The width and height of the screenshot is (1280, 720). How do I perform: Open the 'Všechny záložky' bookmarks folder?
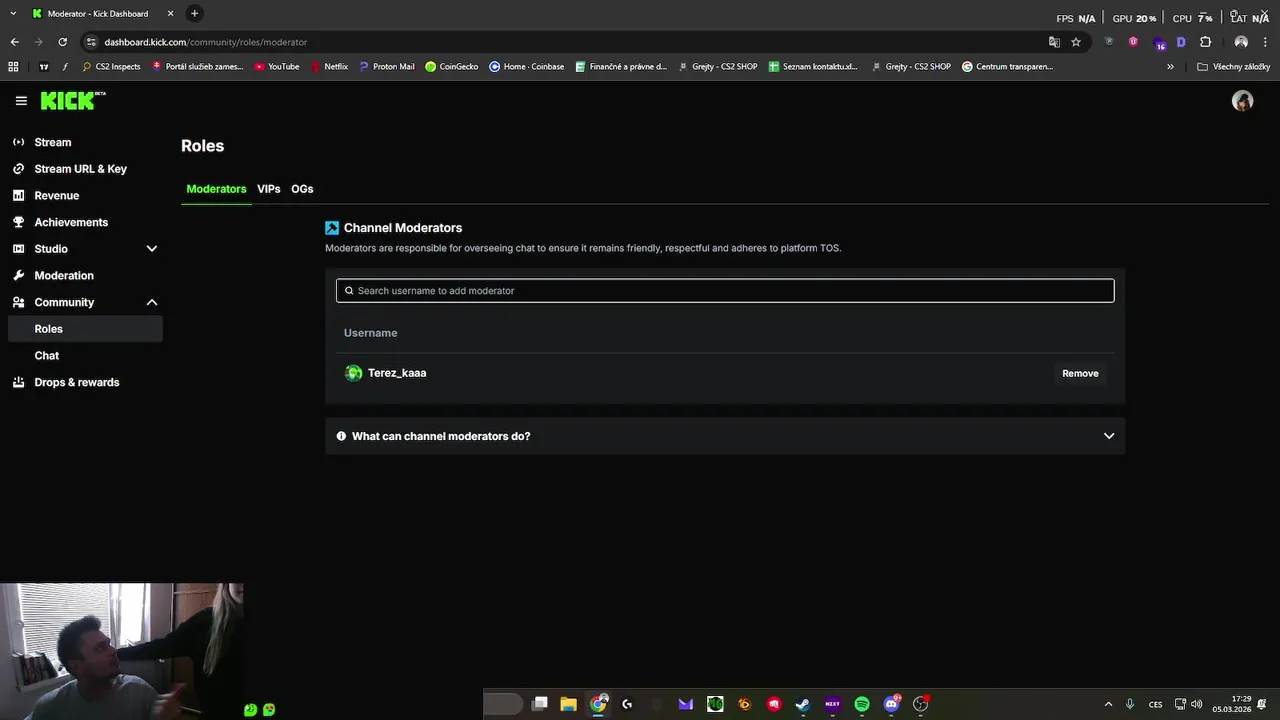point(1233,67)
